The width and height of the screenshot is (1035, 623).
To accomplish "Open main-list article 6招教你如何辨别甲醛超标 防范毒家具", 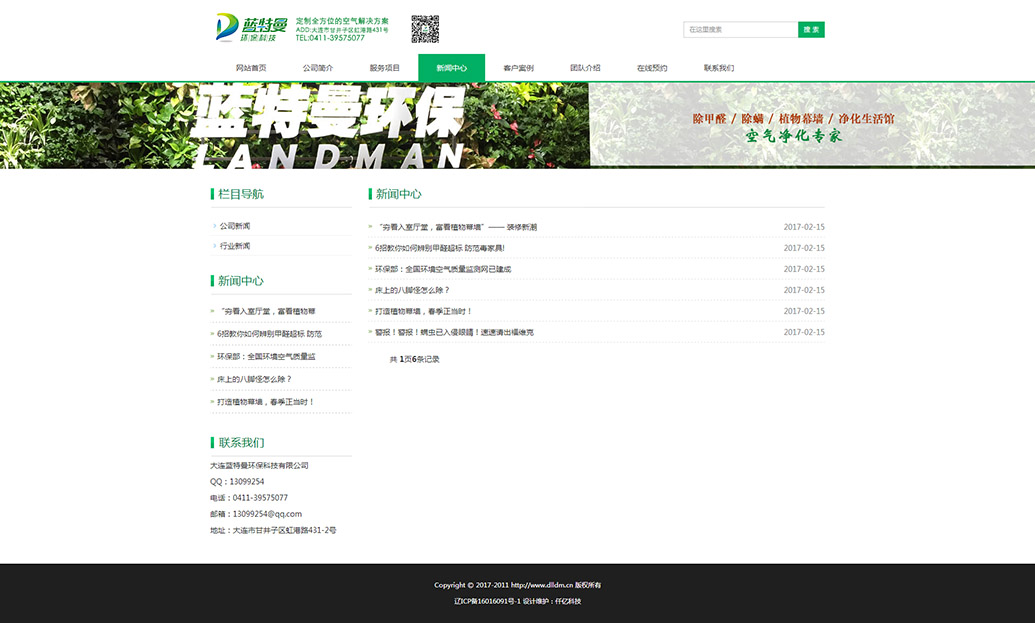I will (440, 248).
